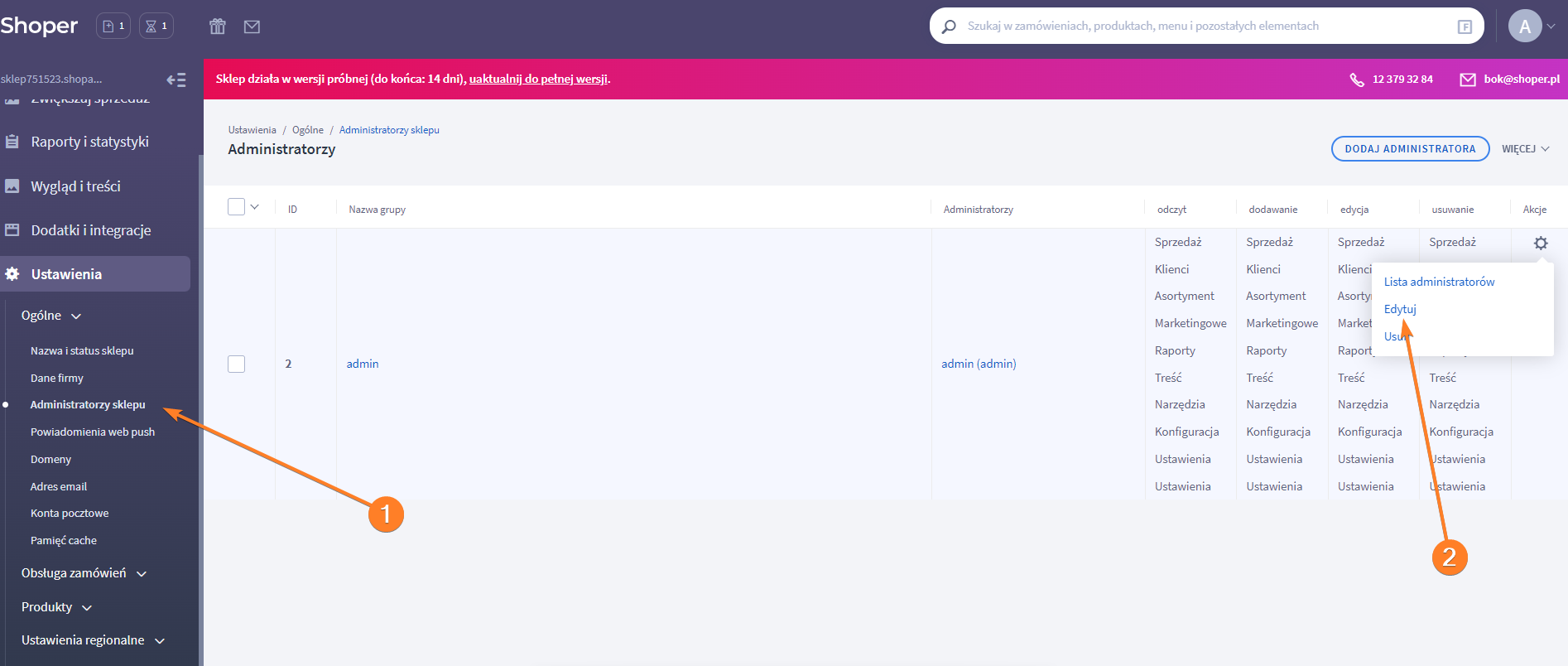Open Dane firmy settings
The width and height of the screenshot is (1568, 666).
pos(57,378)
